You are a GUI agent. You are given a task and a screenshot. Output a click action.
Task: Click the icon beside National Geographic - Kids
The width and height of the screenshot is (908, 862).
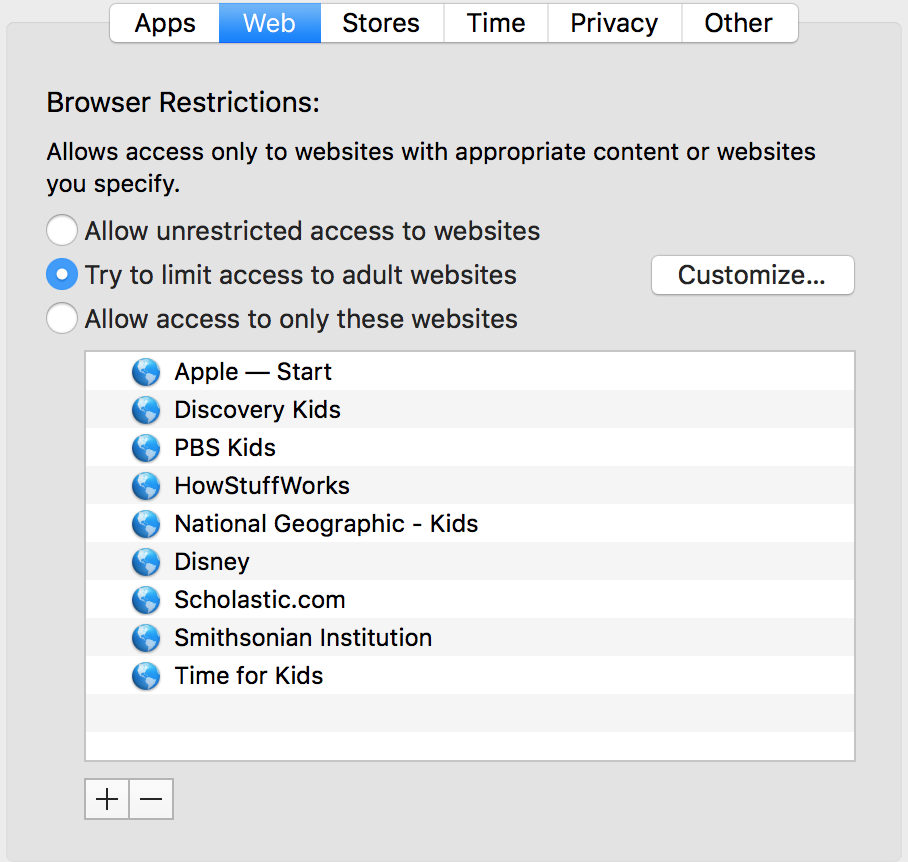tap(146, 523)
